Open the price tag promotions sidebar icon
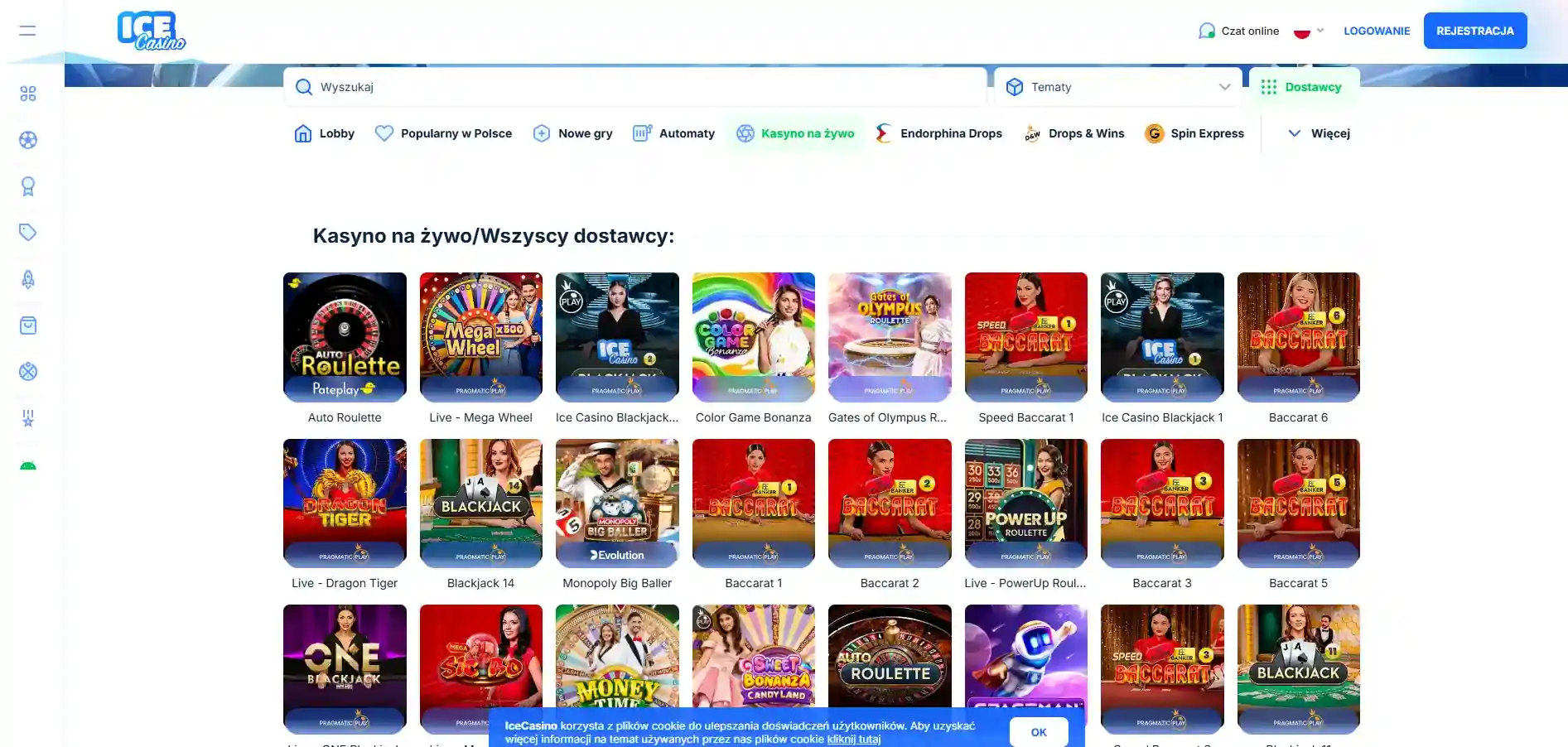The width and height of the screenshot is (1568, 747). pos(28,233)
